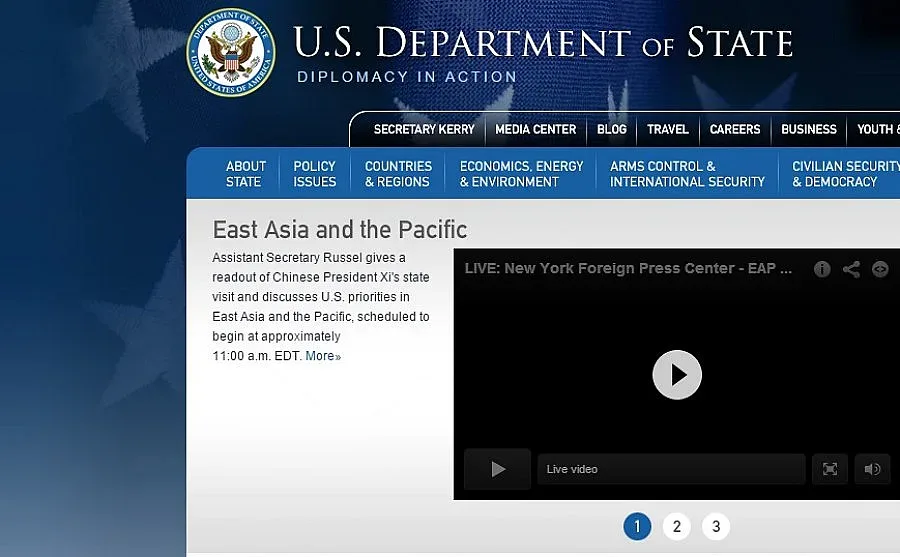Open the Media Center tab
Viewport: 900px width, 557px height.
click(x=536, y=129)
